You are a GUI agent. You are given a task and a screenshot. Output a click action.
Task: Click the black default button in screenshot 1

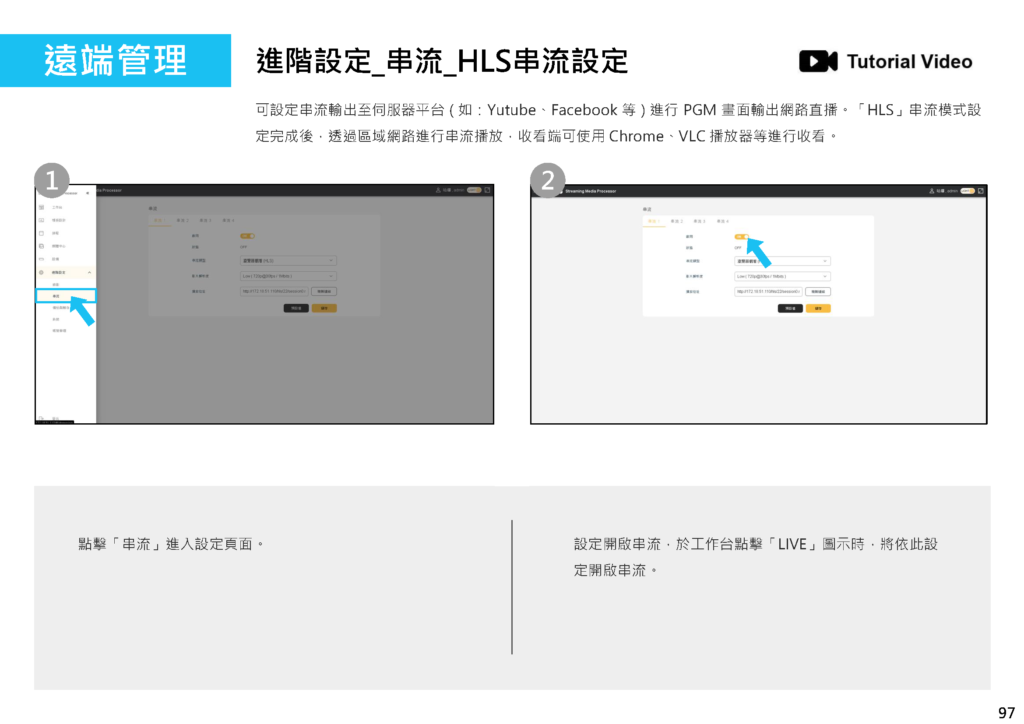pyautogui.click(x=296, y=308)
